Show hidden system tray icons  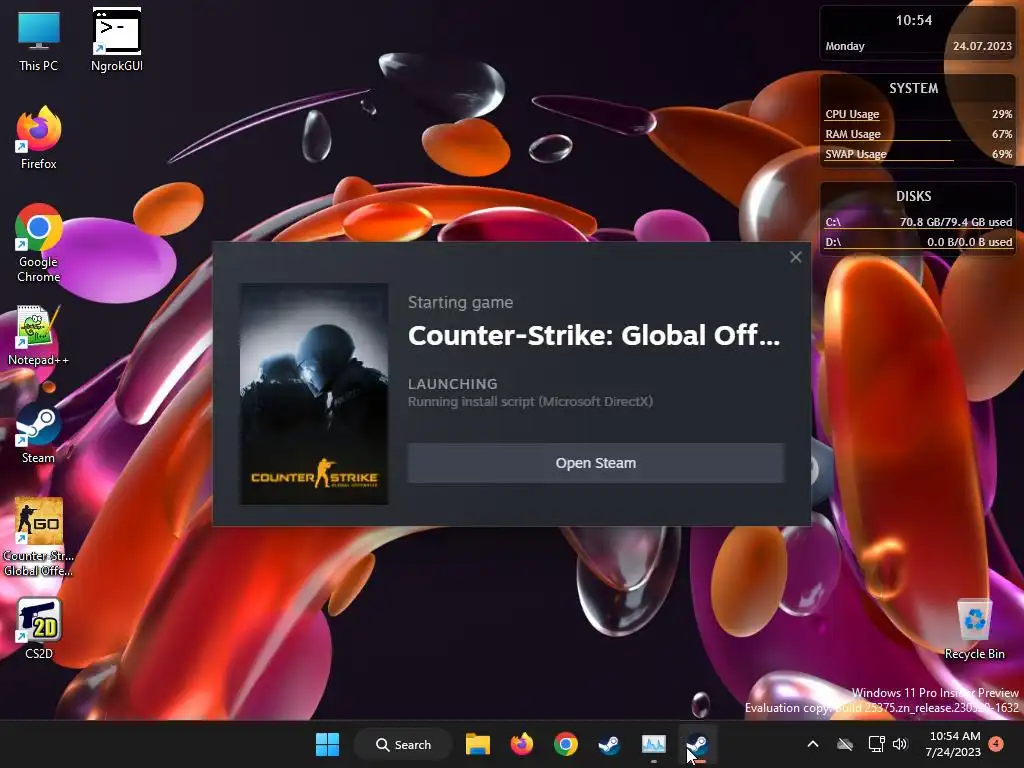pyautogui.click(x=813, y=744)
